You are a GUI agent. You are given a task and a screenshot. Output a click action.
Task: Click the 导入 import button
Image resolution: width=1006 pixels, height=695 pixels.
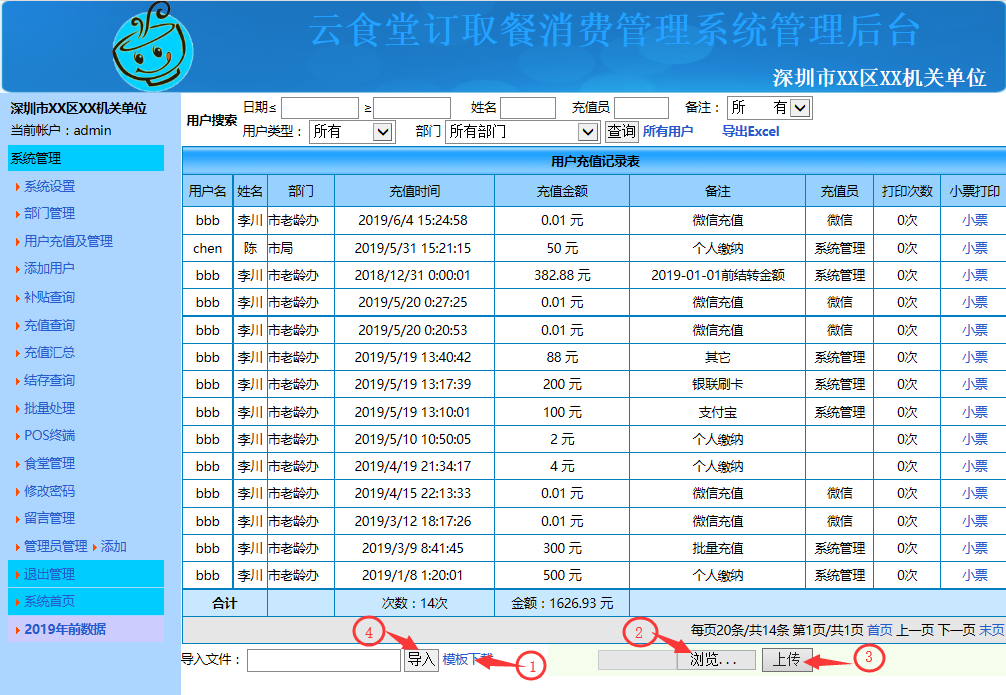[421, 660]
